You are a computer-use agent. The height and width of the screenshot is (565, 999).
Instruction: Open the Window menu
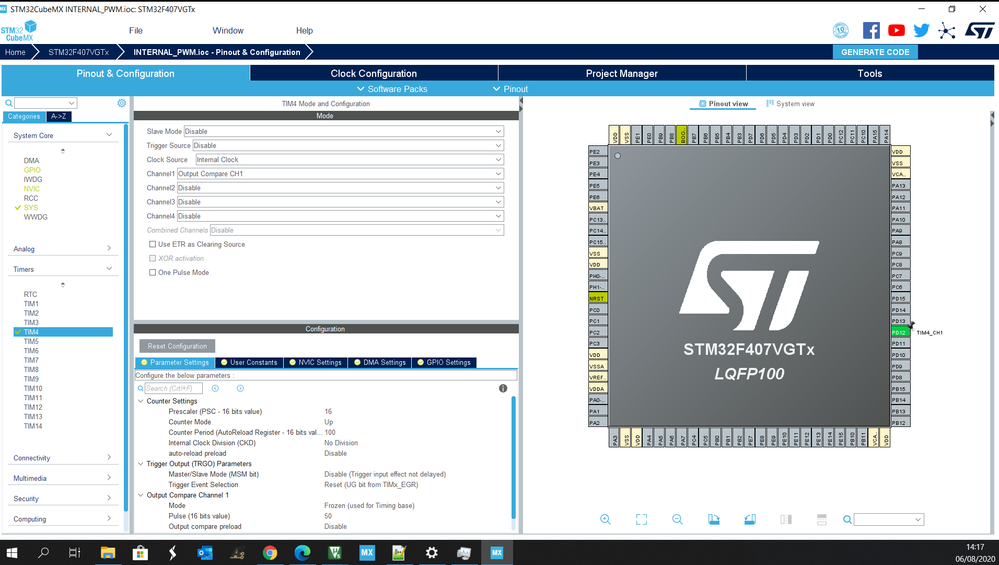pyautogui.click(x=228, y=31)
